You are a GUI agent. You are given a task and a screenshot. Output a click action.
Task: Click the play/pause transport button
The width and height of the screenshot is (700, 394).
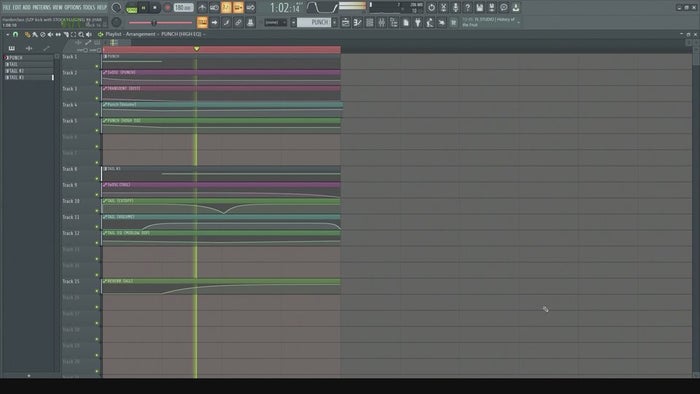click(144, 8)
